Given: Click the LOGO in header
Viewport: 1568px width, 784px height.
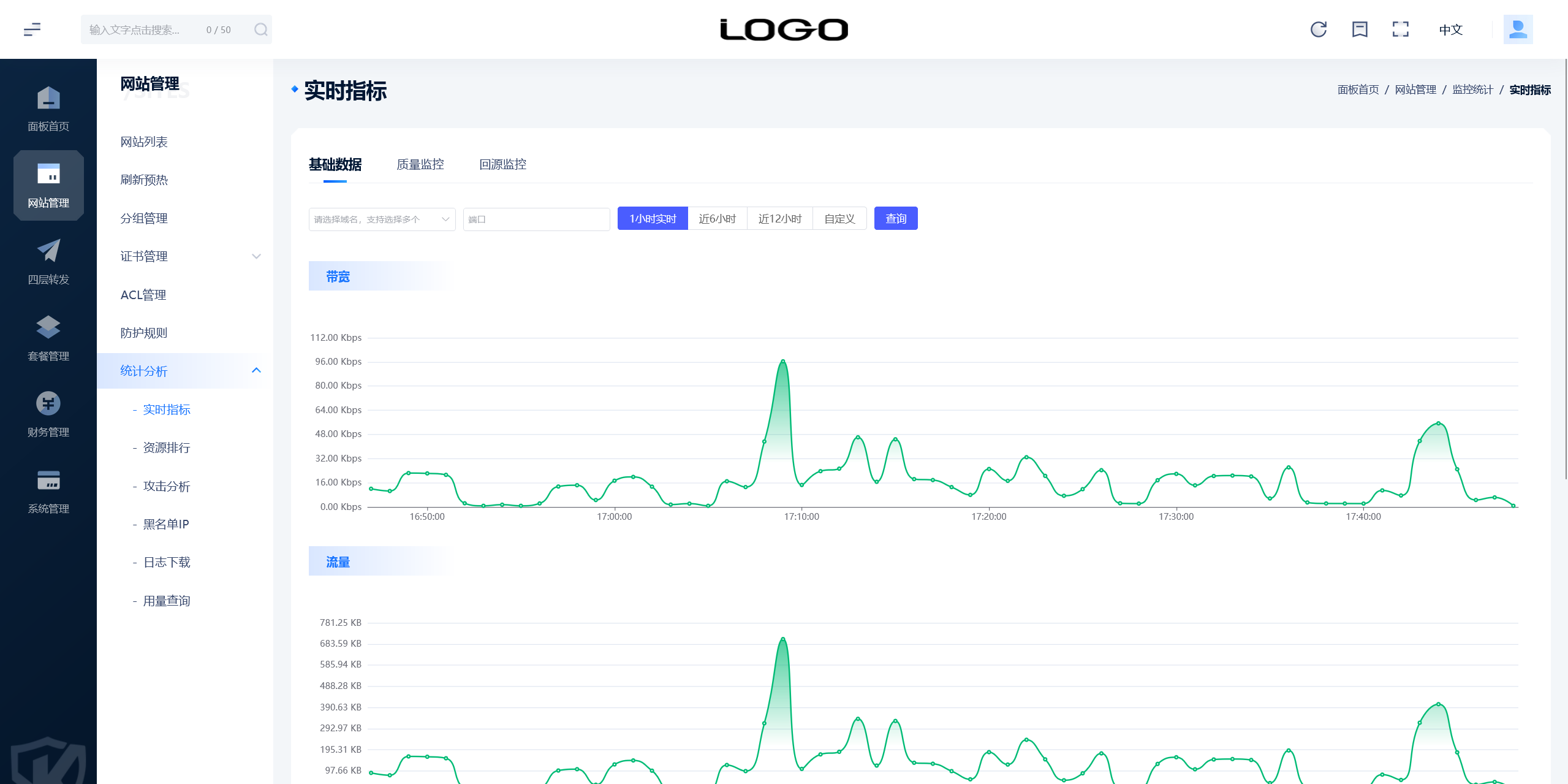Looking at the screenshot, I should 784,29.
